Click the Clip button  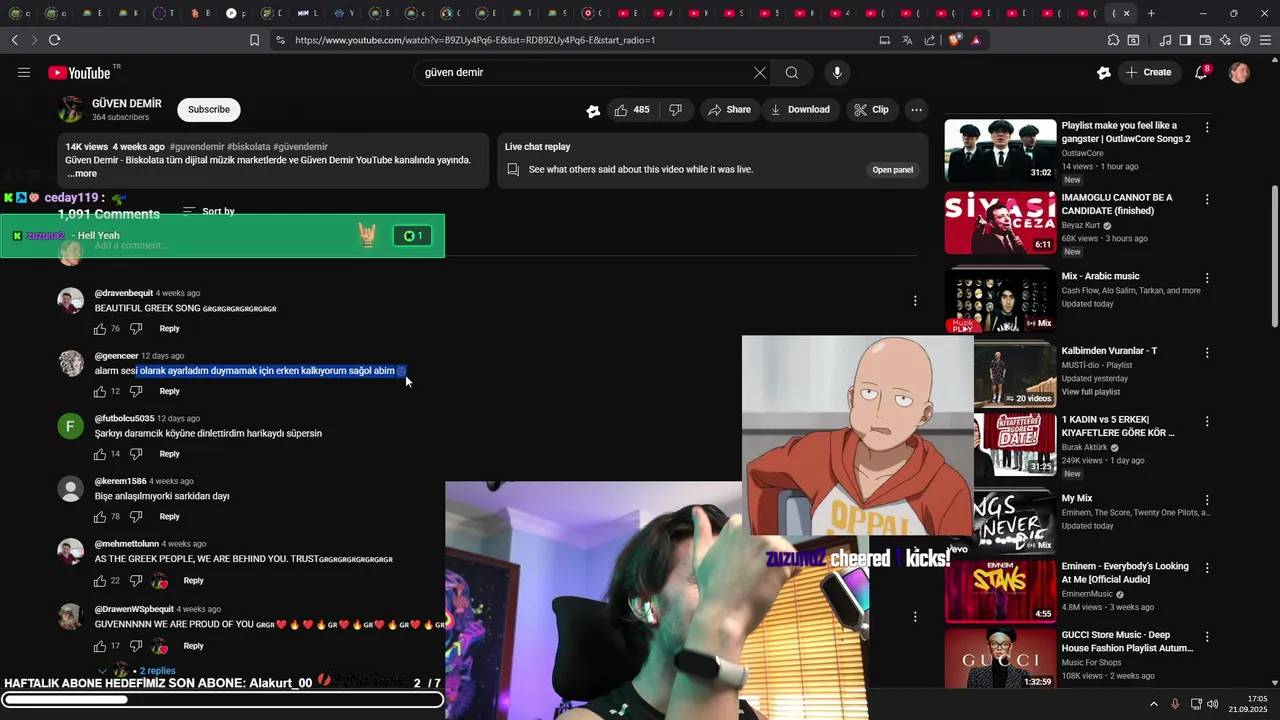(x=870, y=110)
